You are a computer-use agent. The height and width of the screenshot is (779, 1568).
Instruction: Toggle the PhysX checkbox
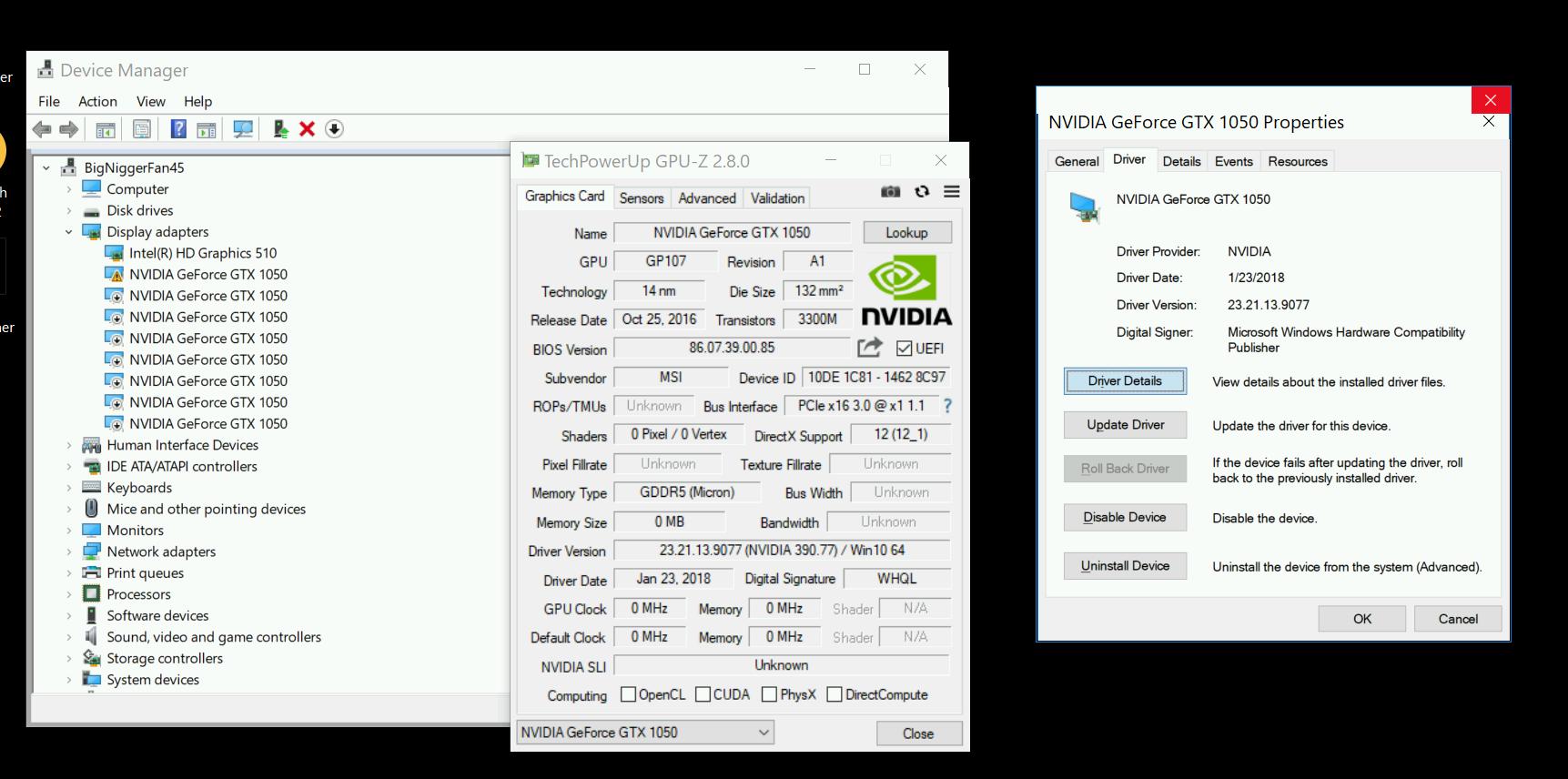pyautogui.click(x=769, y=694)
